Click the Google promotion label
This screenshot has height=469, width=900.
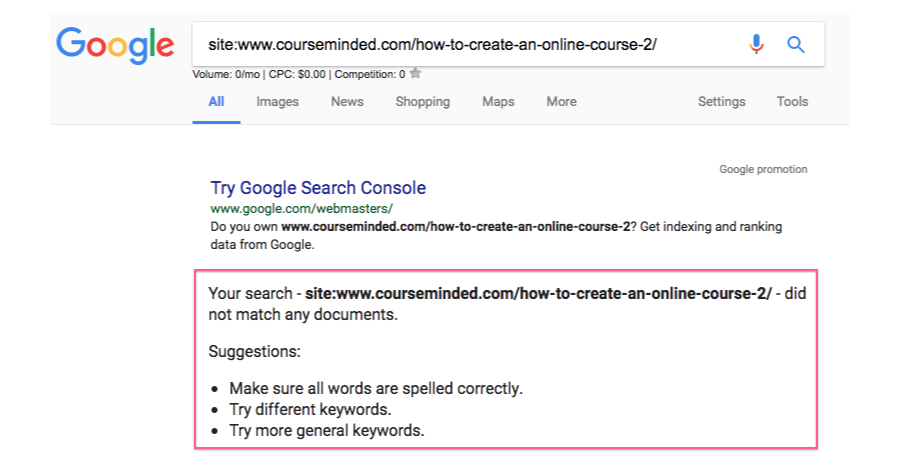point(763,169)
